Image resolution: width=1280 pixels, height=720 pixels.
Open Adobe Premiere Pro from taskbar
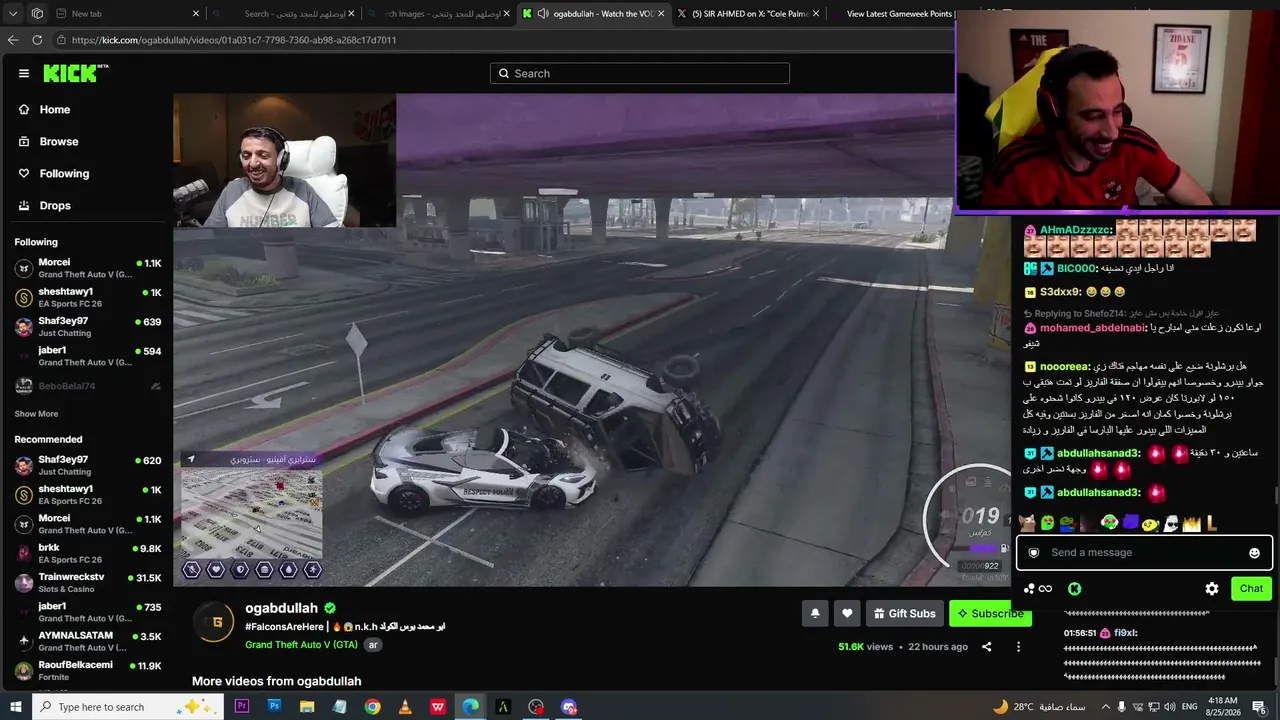[x=242, y=707]
